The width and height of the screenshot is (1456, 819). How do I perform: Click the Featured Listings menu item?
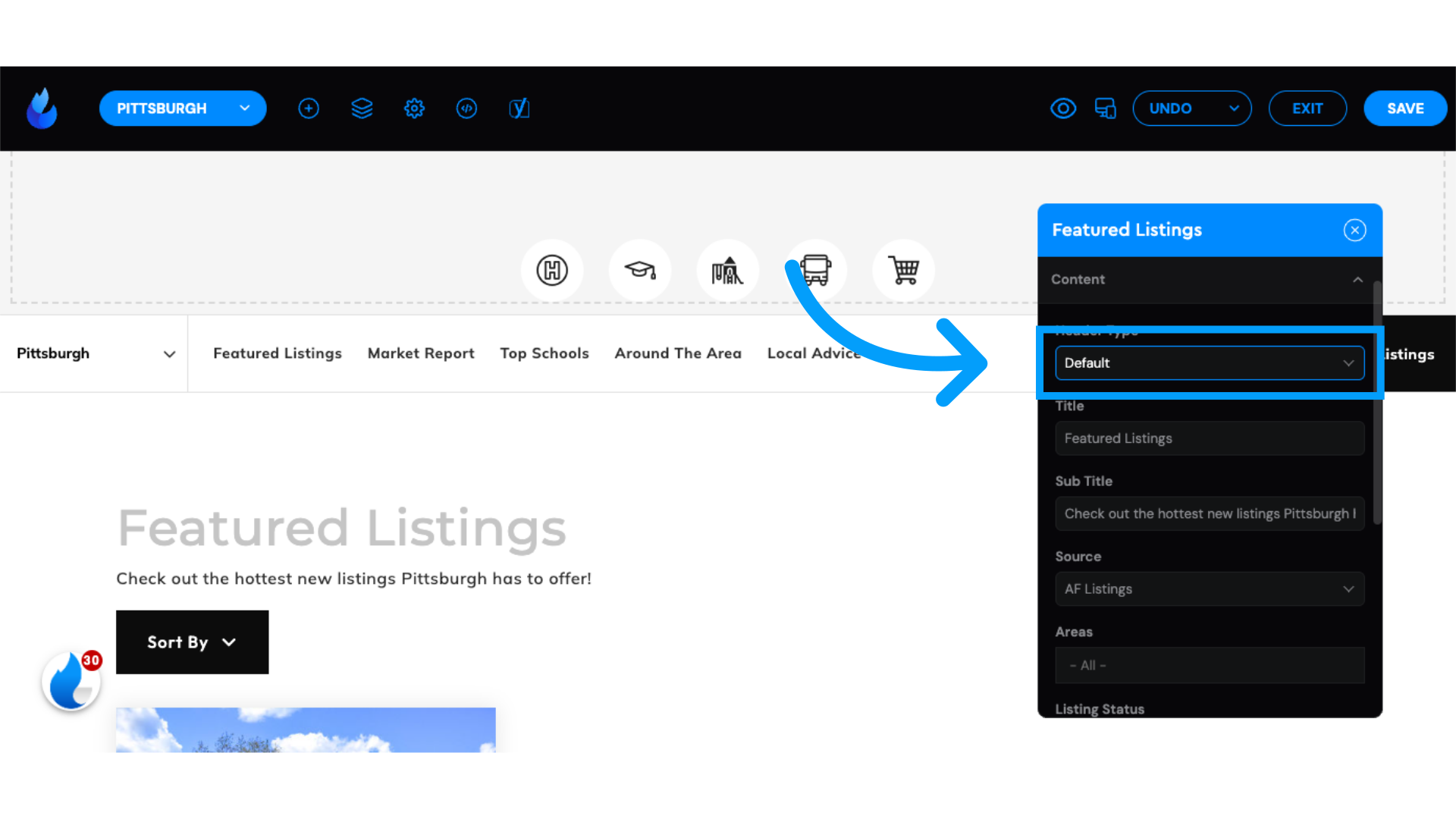click(278, 353)
